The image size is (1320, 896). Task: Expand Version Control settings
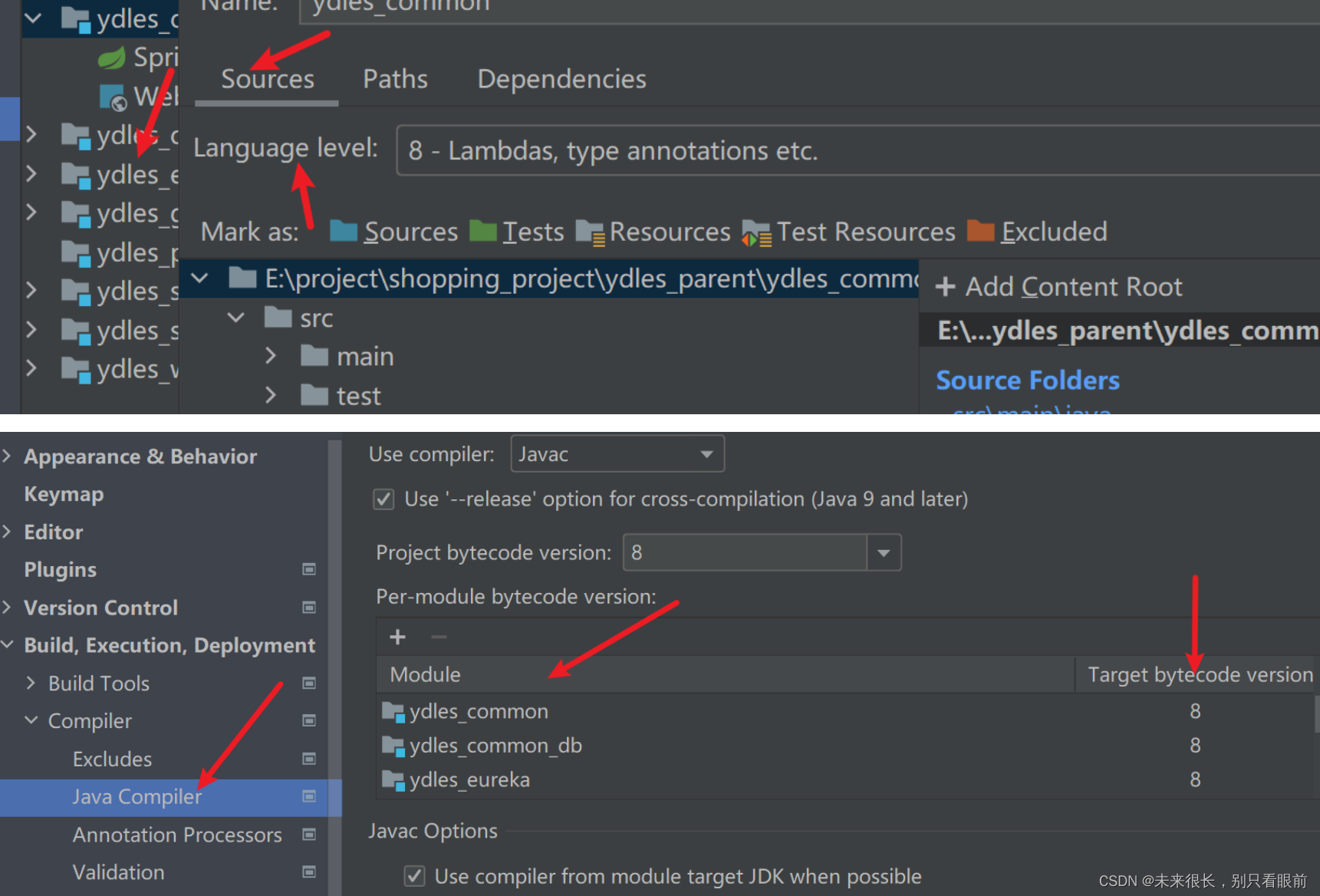point(7,607)
